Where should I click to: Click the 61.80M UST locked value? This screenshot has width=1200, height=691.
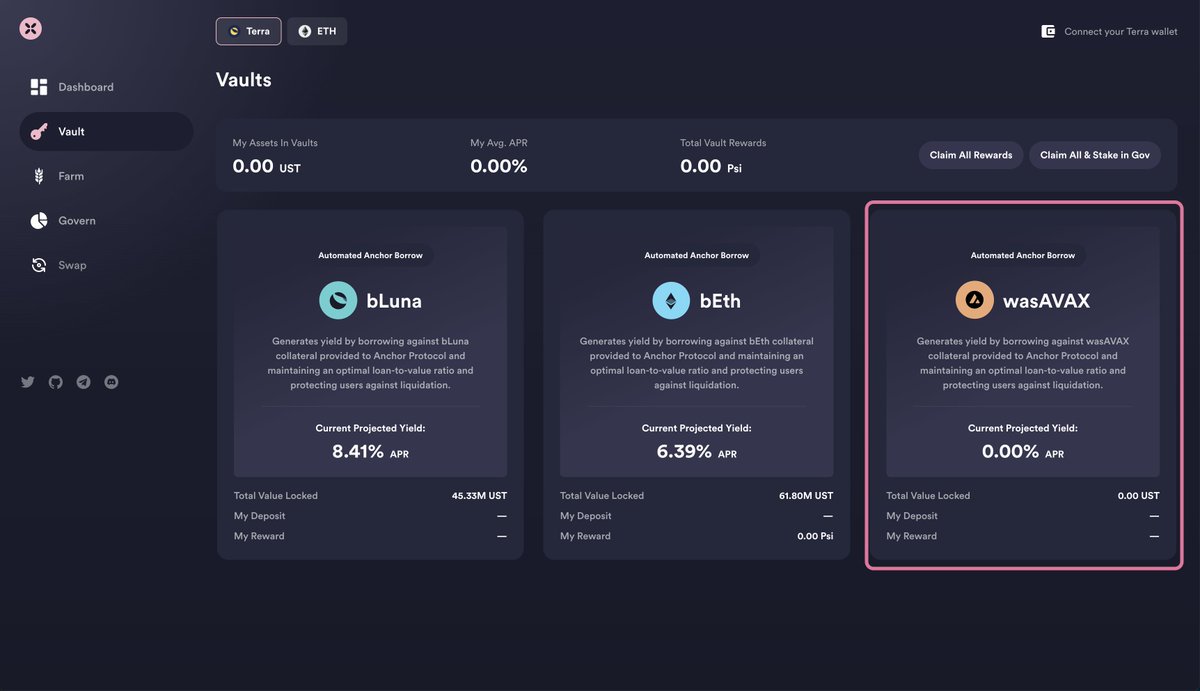(x=805, y=496)
